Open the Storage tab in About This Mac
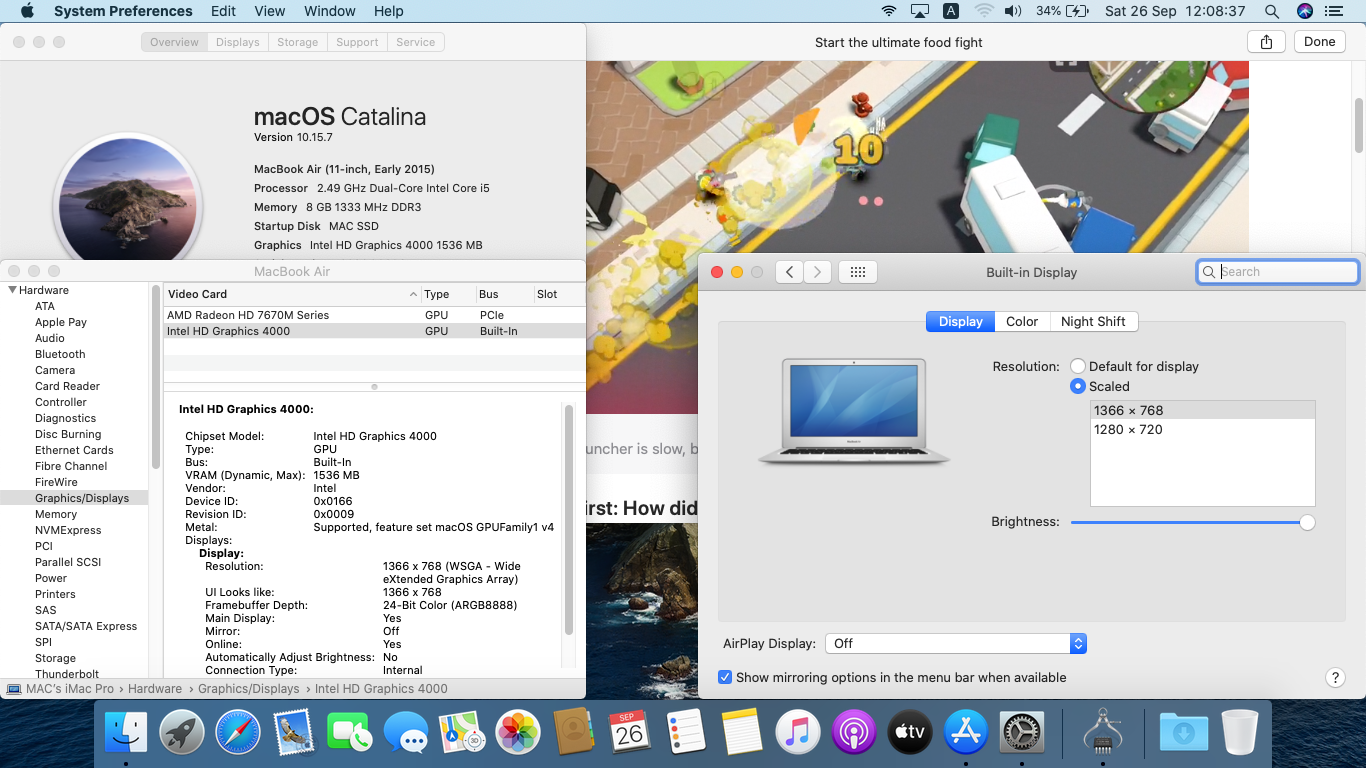Image resolution: width=1366 pixels, height=768 pixels. point(298,42)
